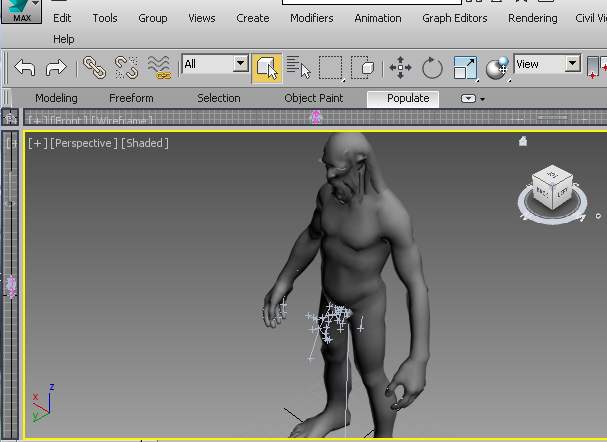Choose Rectangular Selection Region tool
Image resolution: width=607 pixels, height=442 pixels.
point(331,68)
